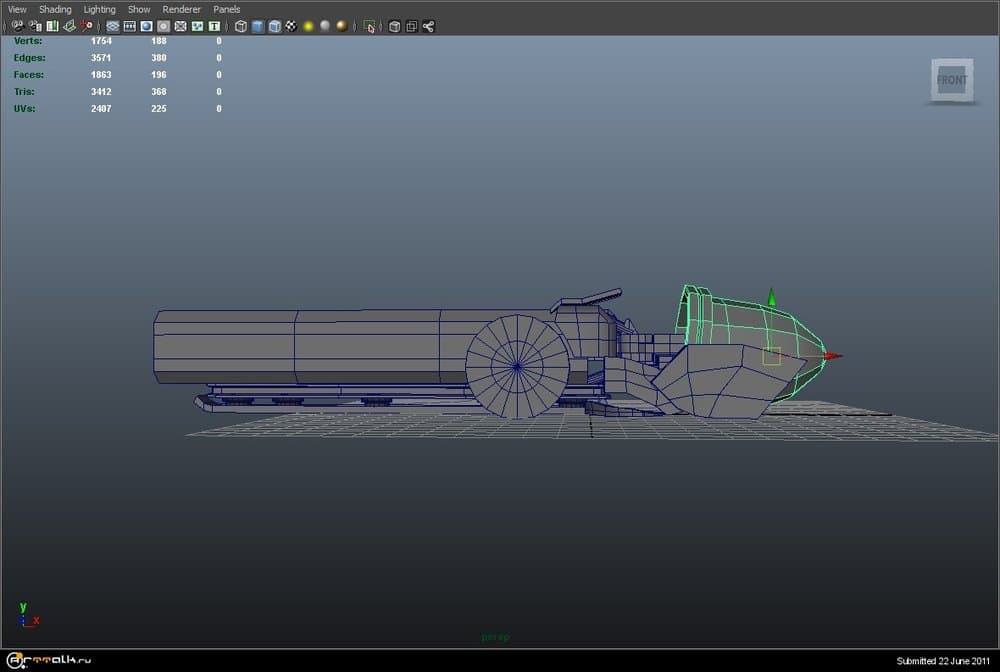Open the Panels menu
The height and width of the screenshot is (672, 1000).
pos(227,9)
